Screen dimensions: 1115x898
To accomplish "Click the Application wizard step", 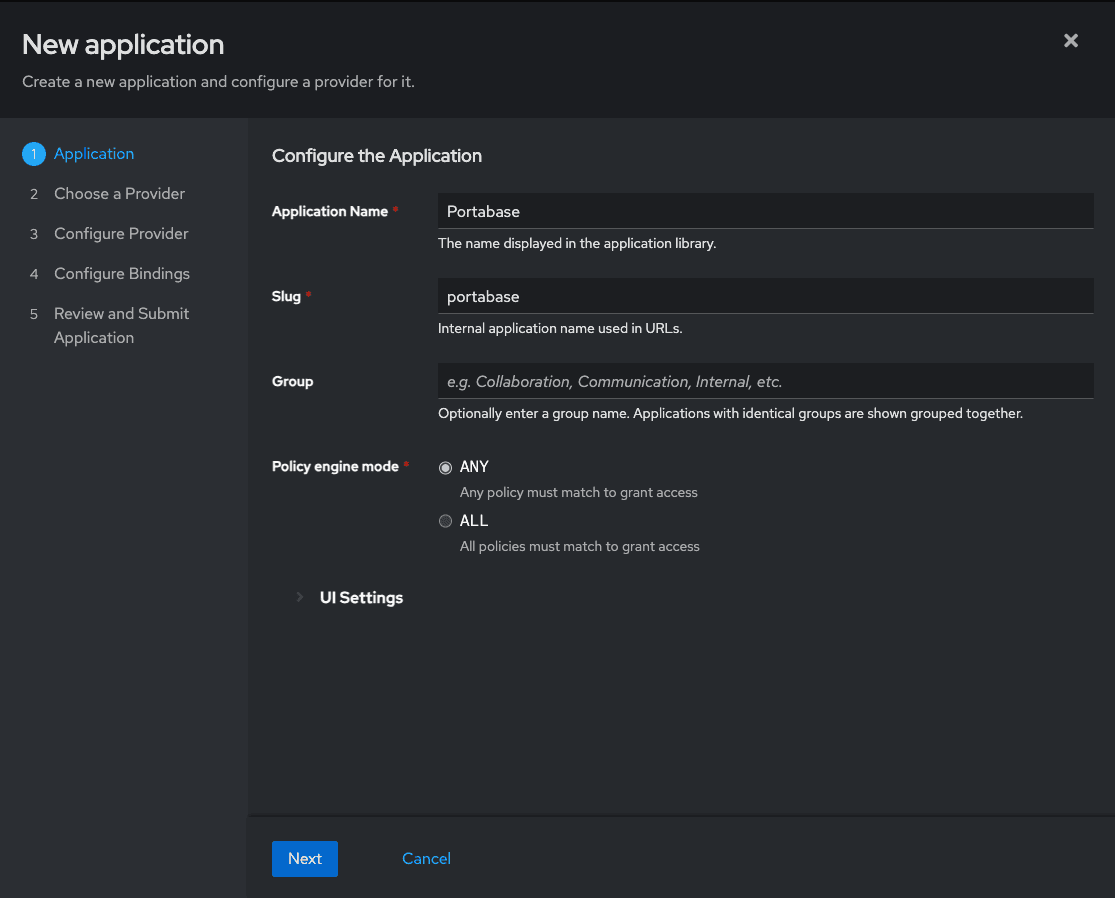I will pos(93,153).
